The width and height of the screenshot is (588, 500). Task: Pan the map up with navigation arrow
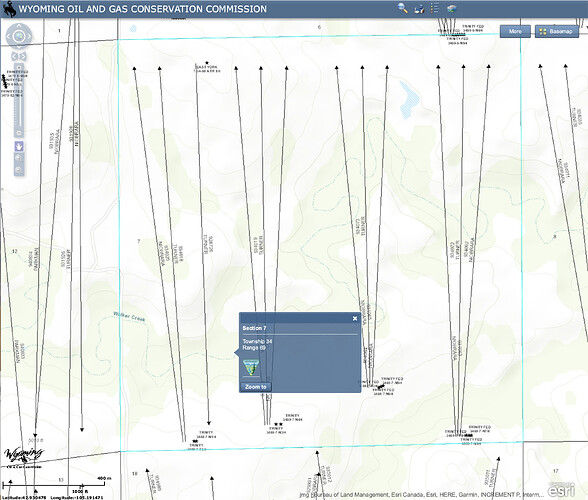pyautogui.click(x=19, y=26)
